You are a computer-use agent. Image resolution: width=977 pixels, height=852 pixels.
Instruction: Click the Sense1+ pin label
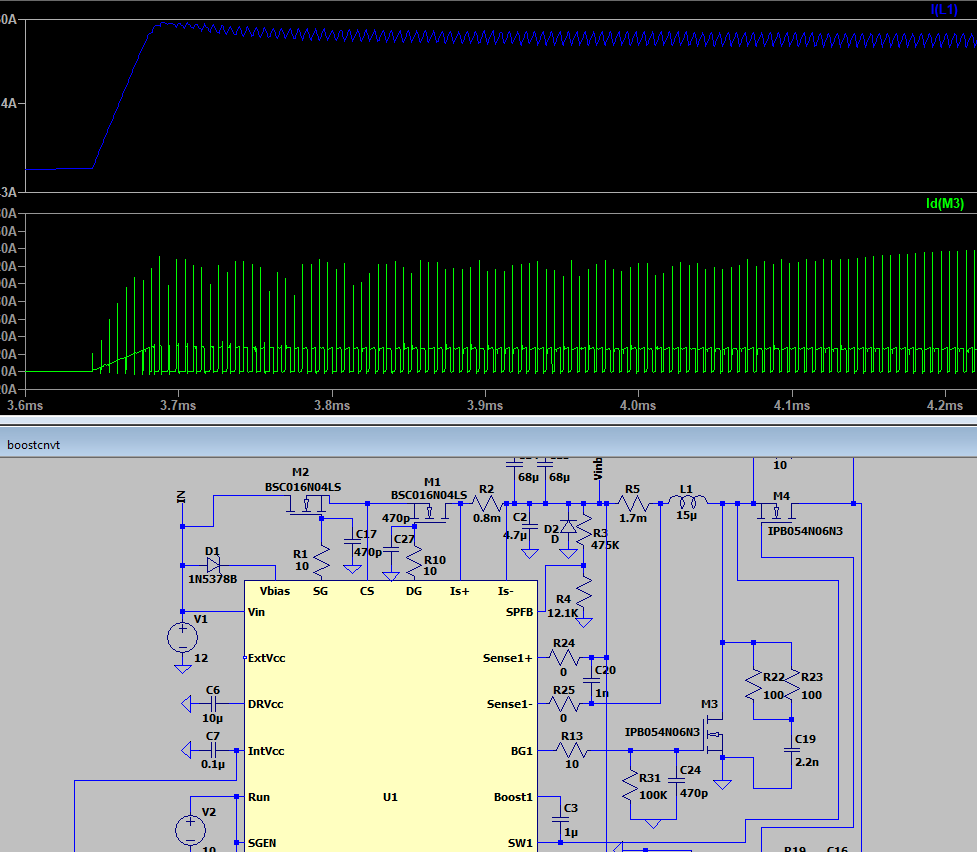(508, 658)
